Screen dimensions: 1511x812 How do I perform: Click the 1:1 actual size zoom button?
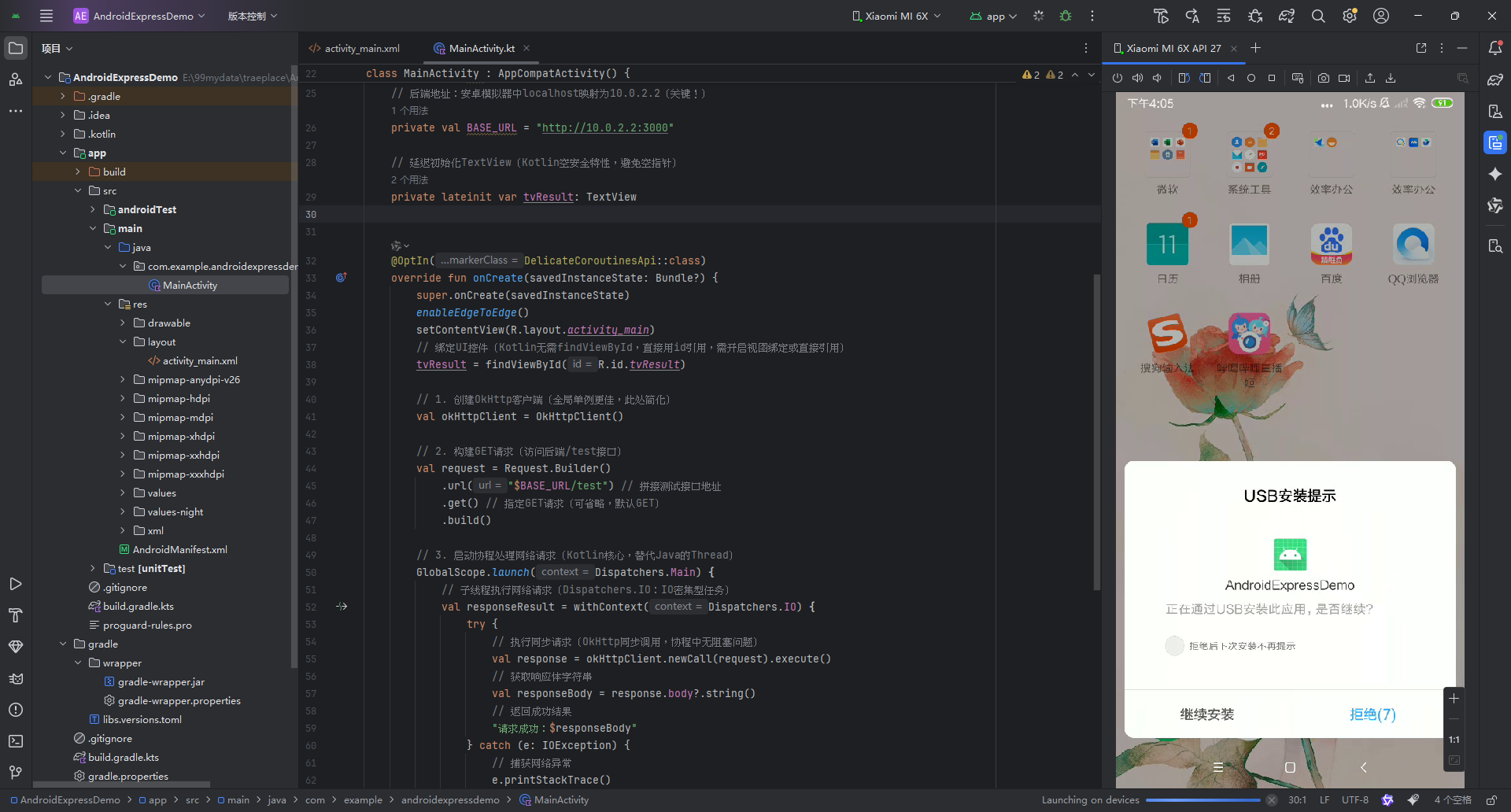tap(1454, 740)
